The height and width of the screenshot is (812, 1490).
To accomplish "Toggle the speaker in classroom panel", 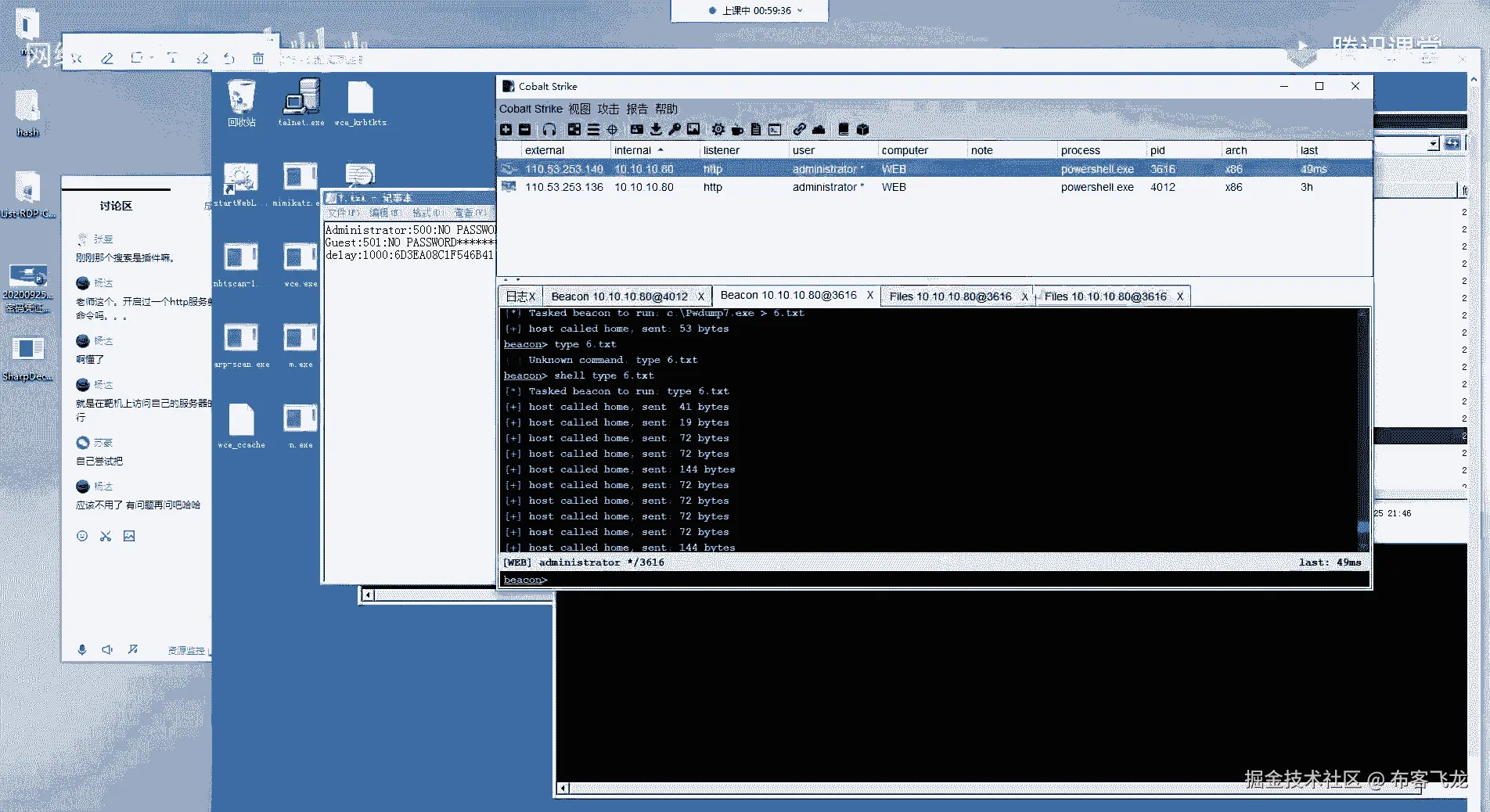I will [x=107, y=649].
